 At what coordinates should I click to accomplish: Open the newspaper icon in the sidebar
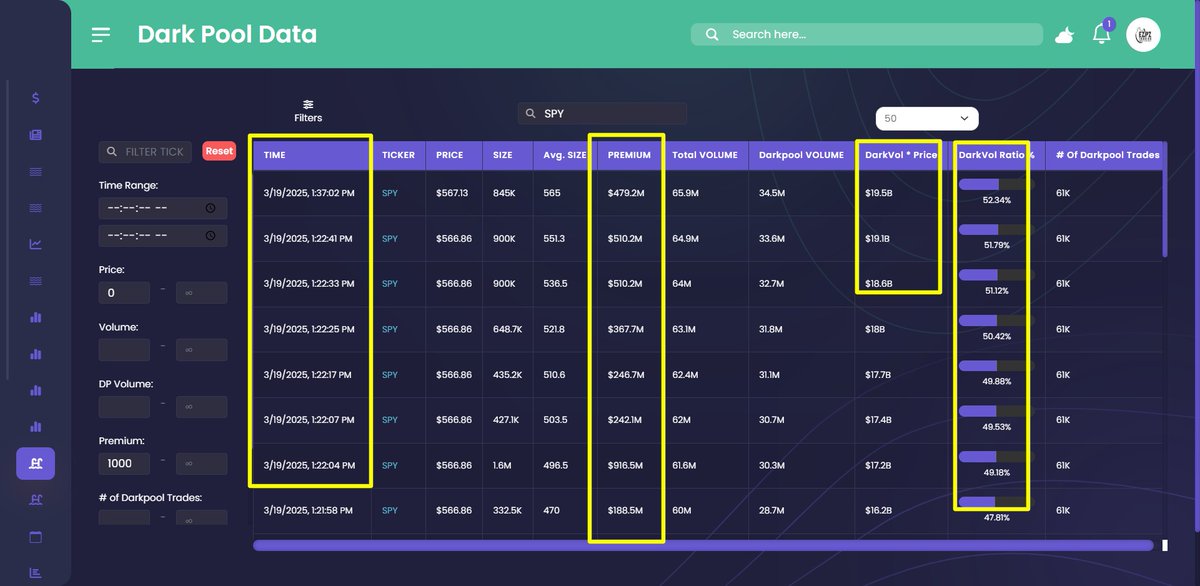36,135
